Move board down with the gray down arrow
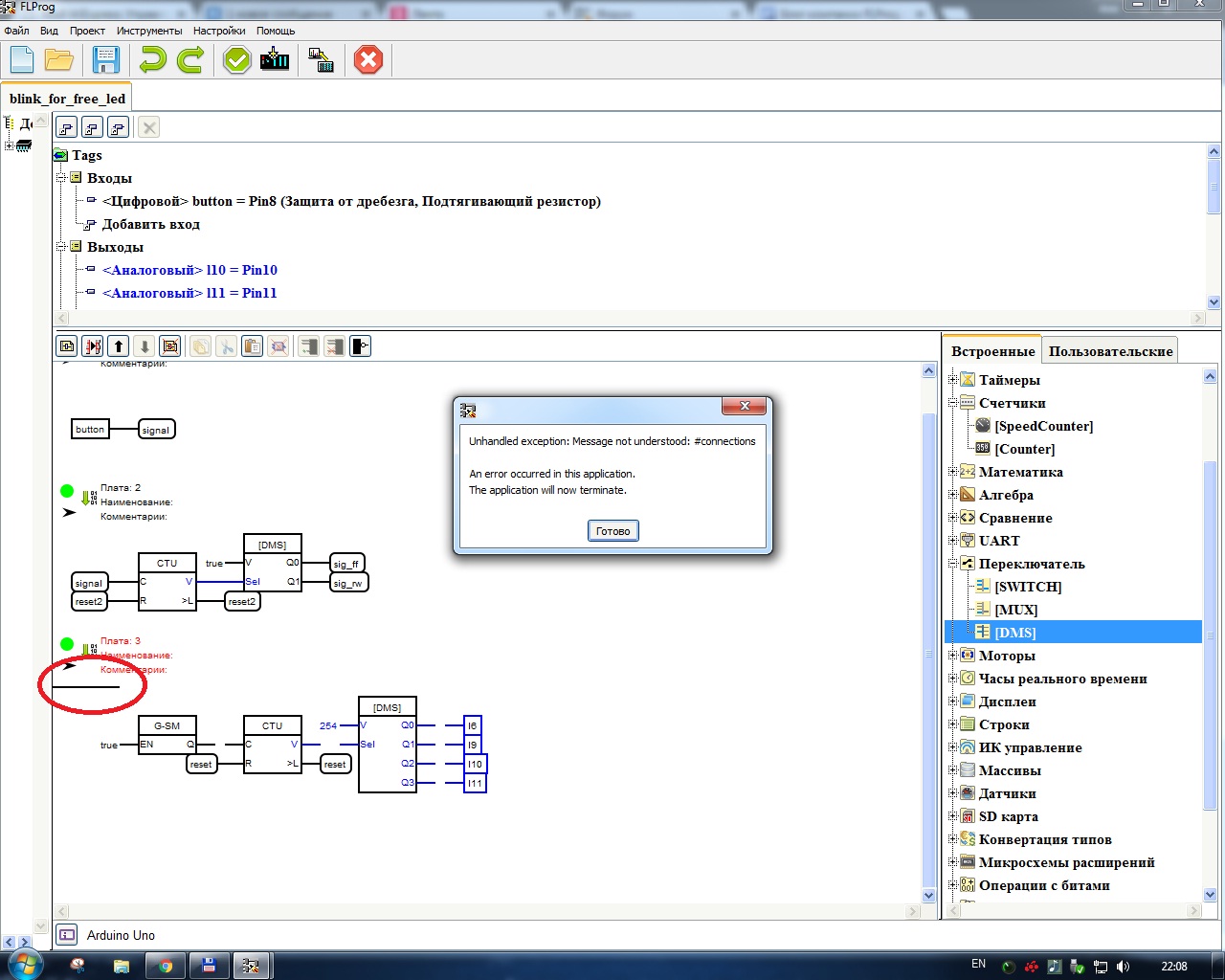 (145, 345)
